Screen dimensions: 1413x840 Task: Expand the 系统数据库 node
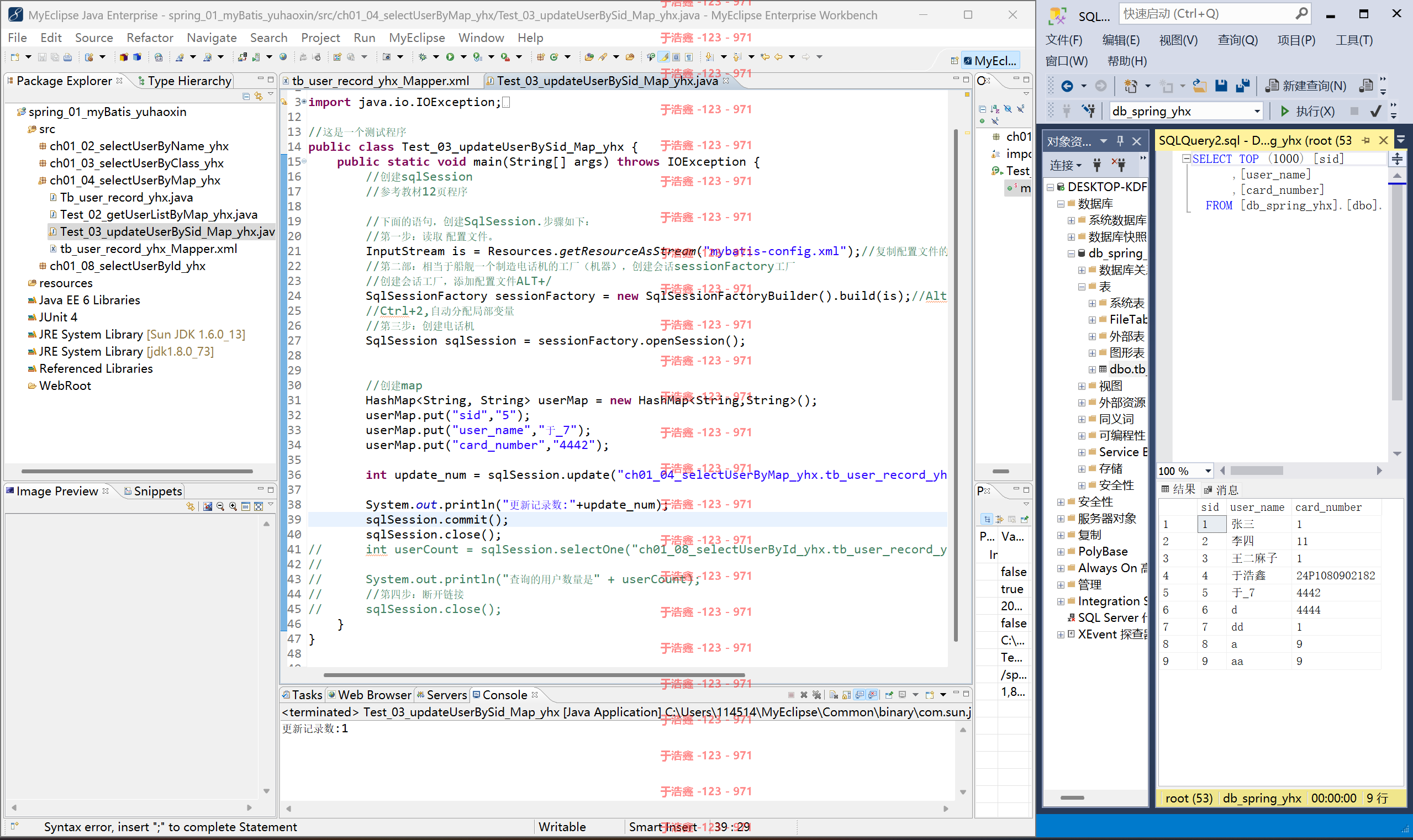pos(1072,220)
